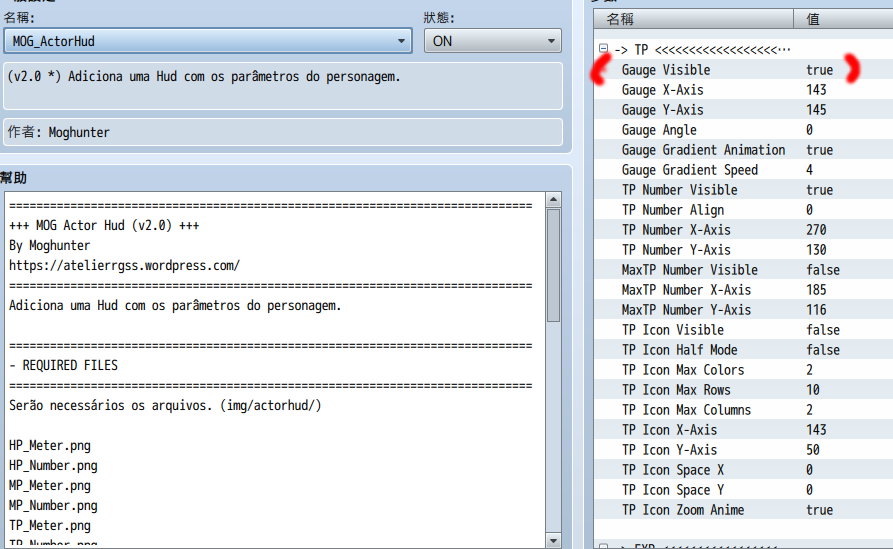The image size is (893, 549).
Task: Click the MaxTP Number X-Axis value 185
Action: point(816,290)
